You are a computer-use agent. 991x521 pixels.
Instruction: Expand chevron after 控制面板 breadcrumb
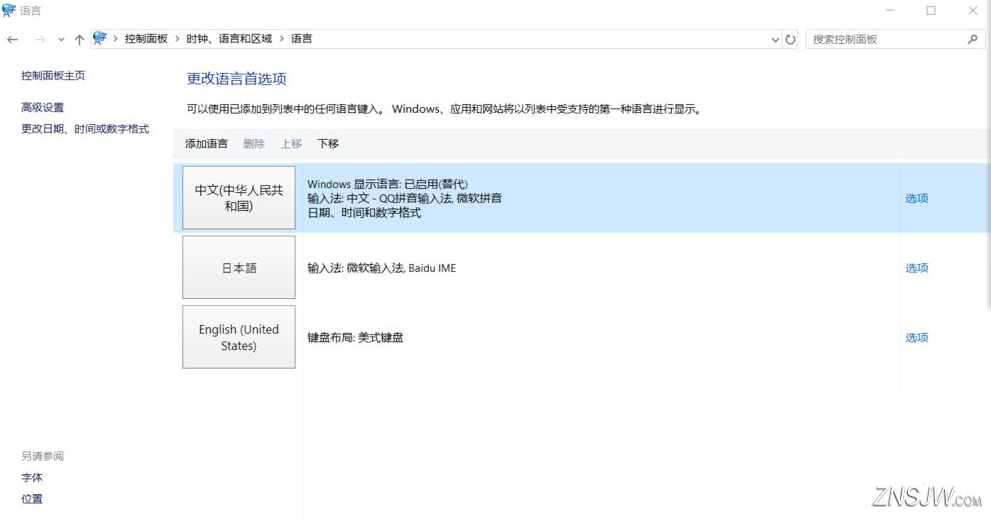(177, 39)
